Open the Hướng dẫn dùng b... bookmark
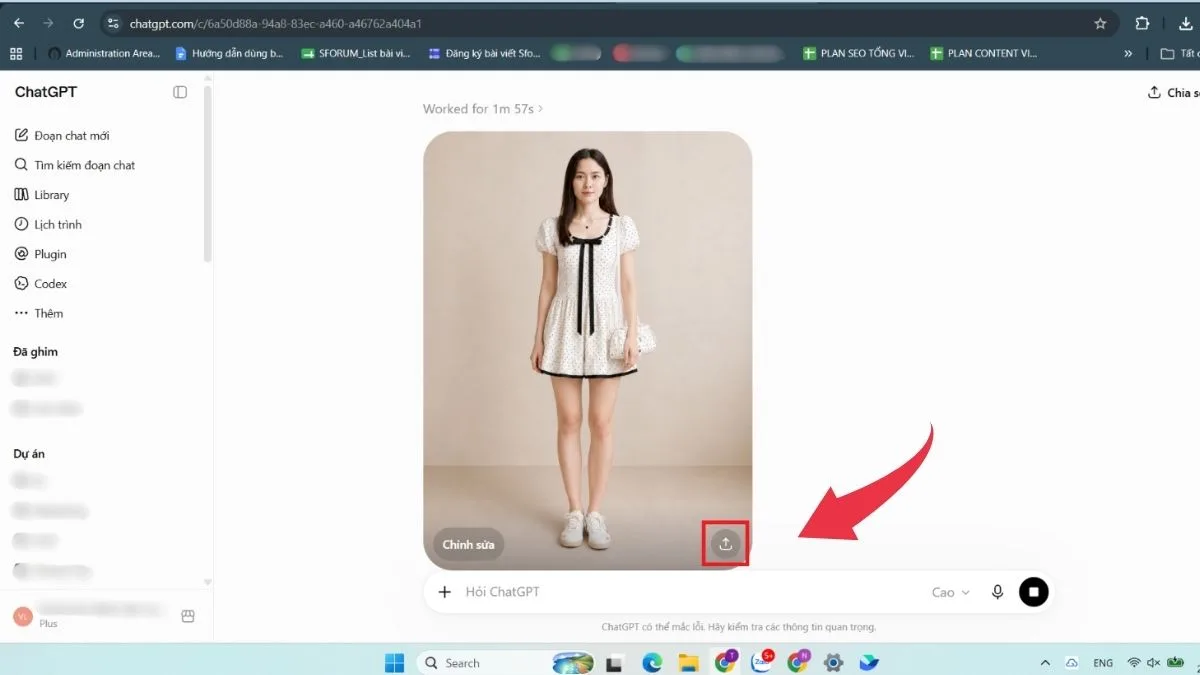The width and height of the screenshot is (1200, 675). (229, 54)
